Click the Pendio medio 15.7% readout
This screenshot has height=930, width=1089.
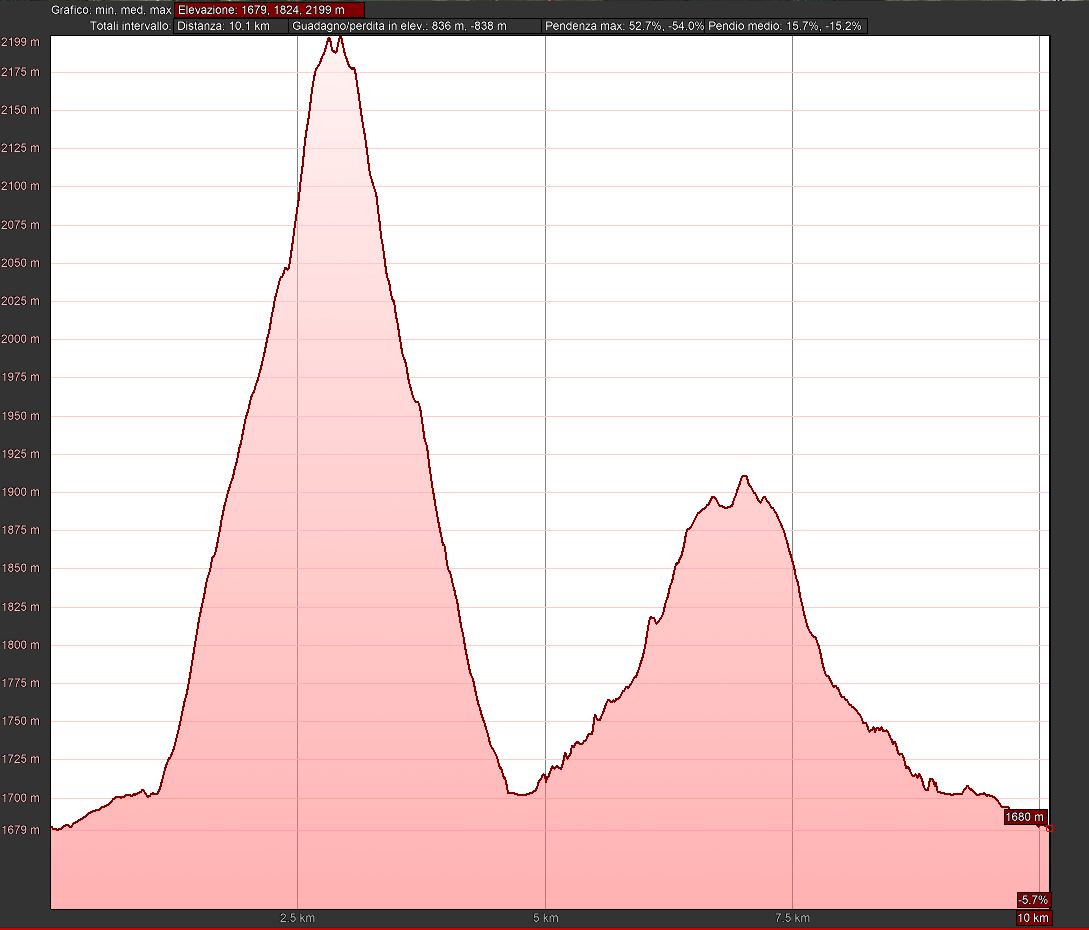tap(786, 26)
